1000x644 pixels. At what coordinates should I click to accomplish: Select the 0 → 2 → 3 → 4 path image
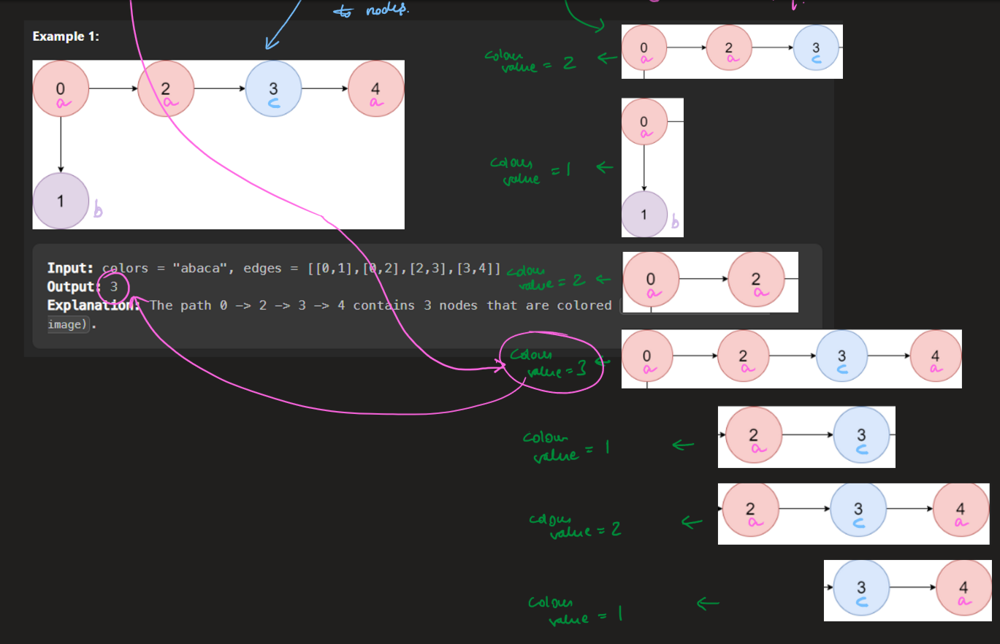(x=790, y=359)
